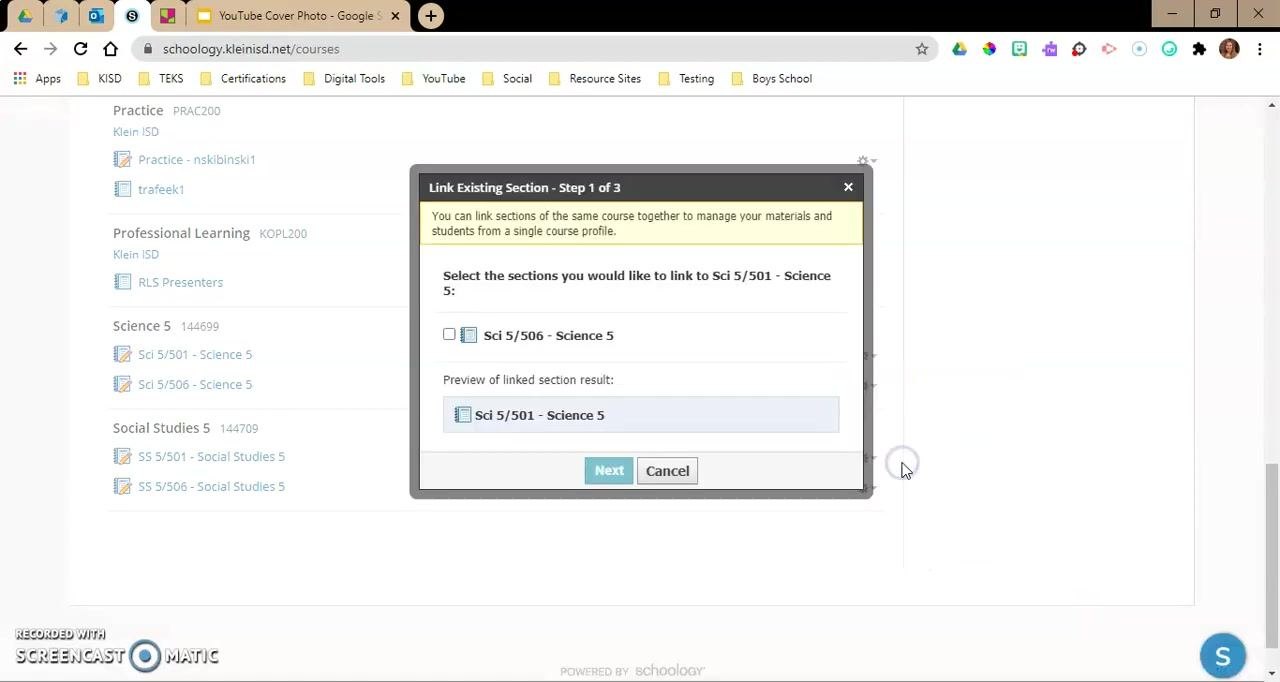The width and height of the screenshot is (1280, 682).
Task: Open a new browser tab
Action: point(430,16)
